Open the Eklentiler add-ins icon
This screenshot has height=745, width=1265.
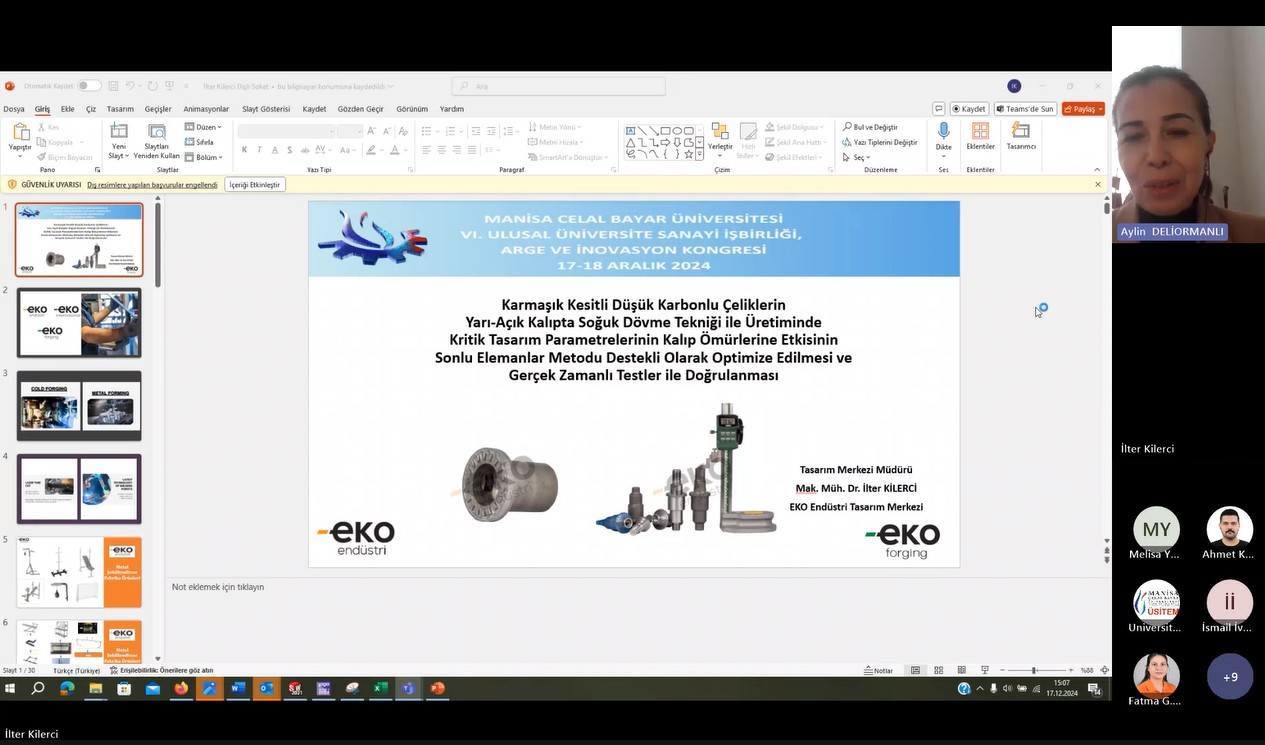980,132
